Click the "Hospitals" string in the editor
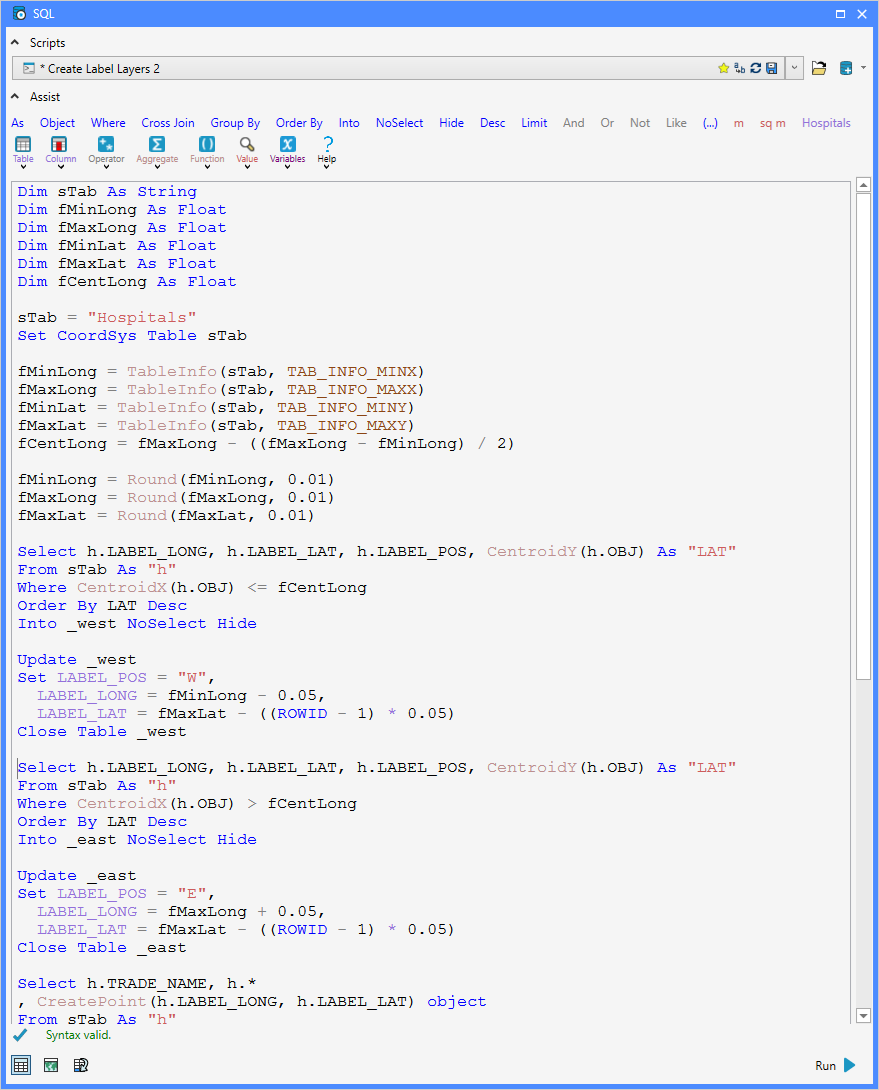The height and width of the screenshot is (1090, 879). [x=142, y=318]
